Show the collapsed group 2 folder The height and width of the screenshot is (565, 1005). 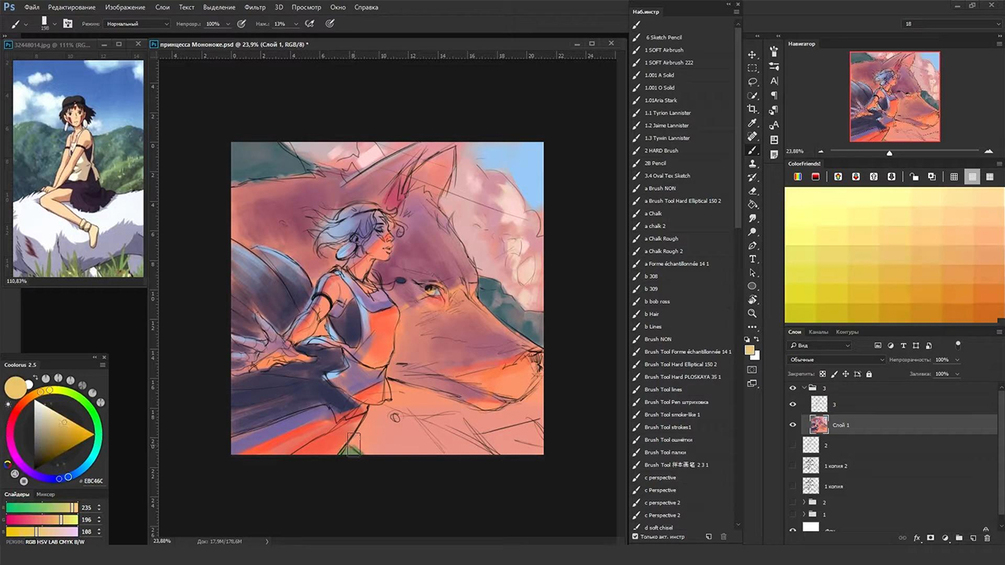coord(793,502)
